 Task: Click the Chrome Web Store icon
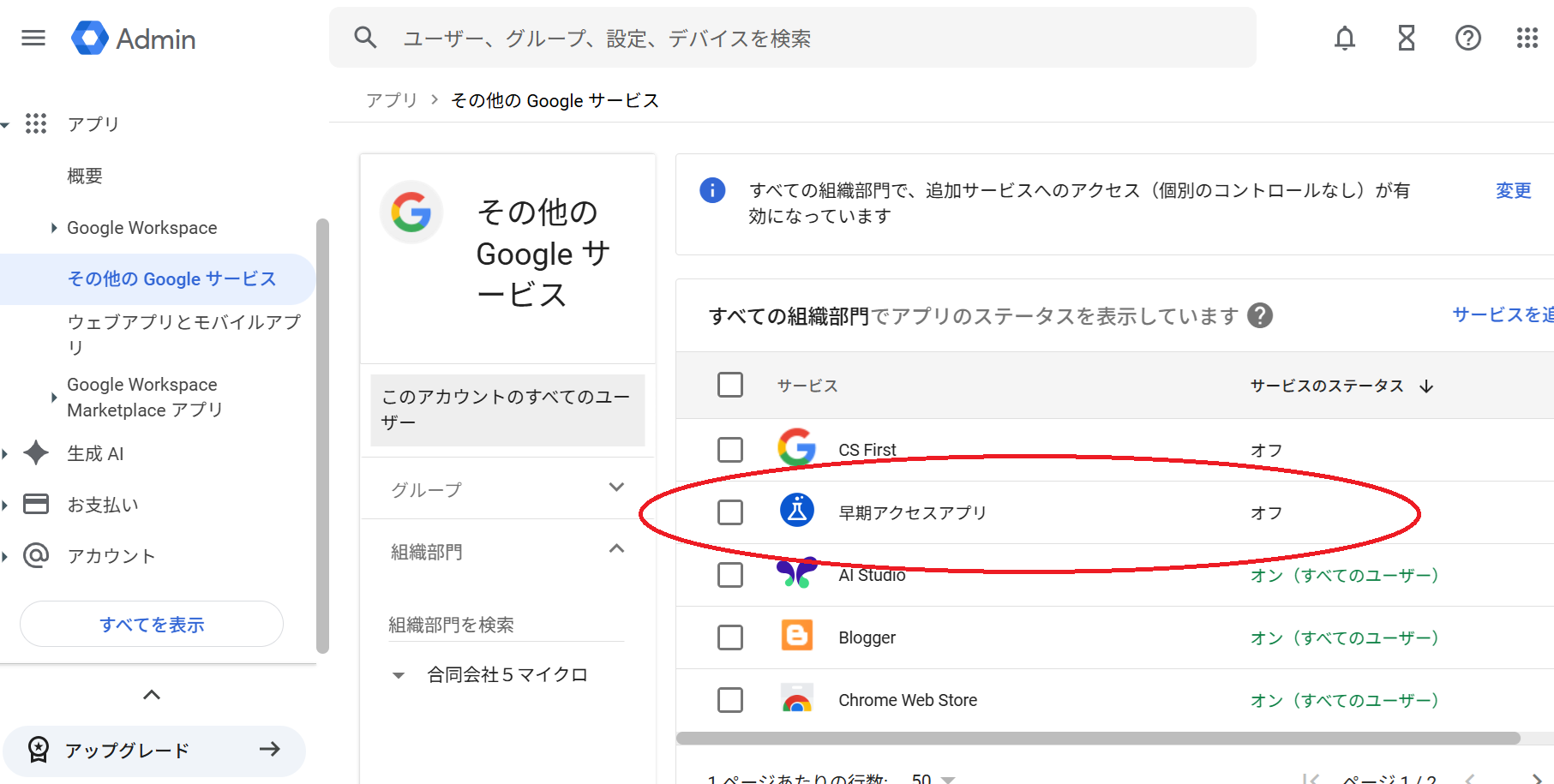[x=797, y=700]
